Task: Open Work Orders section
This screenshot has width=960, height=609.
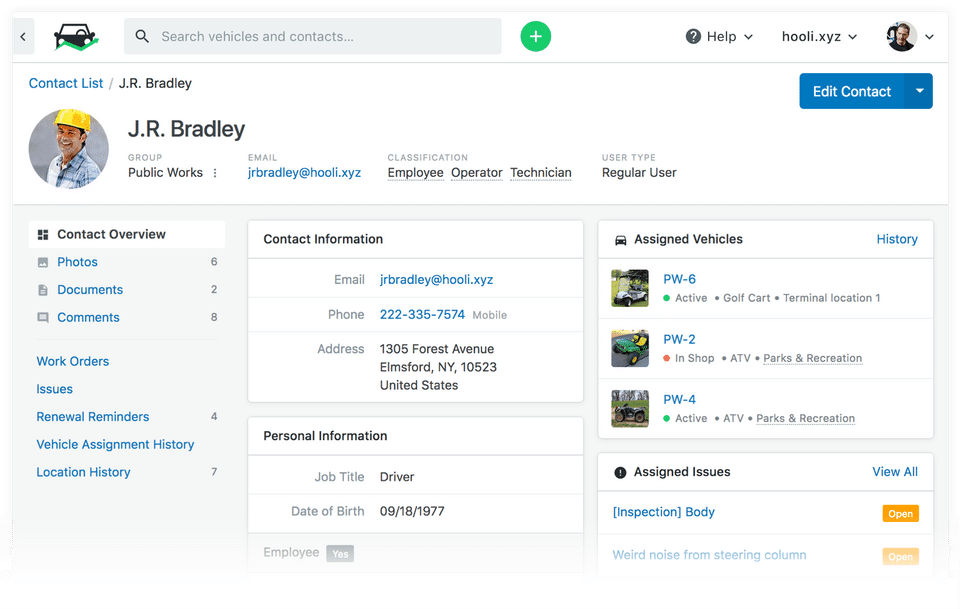Action: pos(73,361)
